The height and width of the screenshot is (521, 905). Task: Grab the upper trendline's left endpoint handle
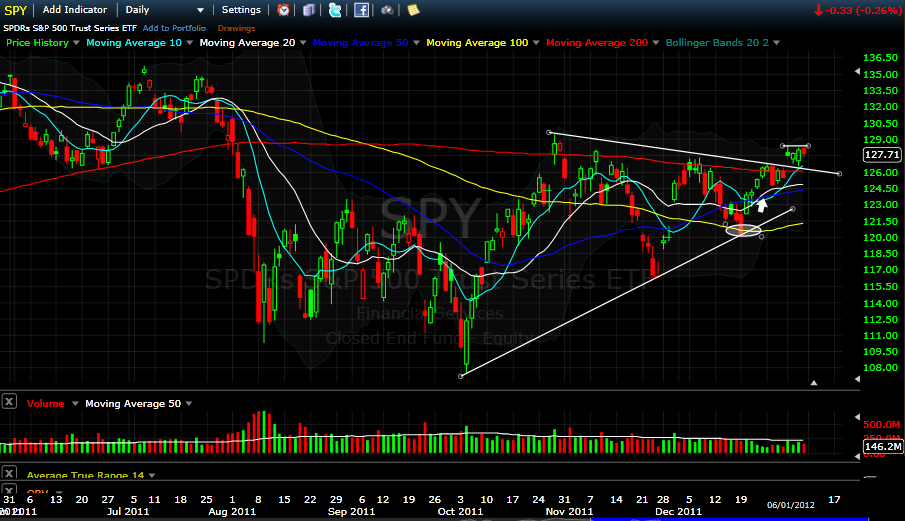coord(549,133)
